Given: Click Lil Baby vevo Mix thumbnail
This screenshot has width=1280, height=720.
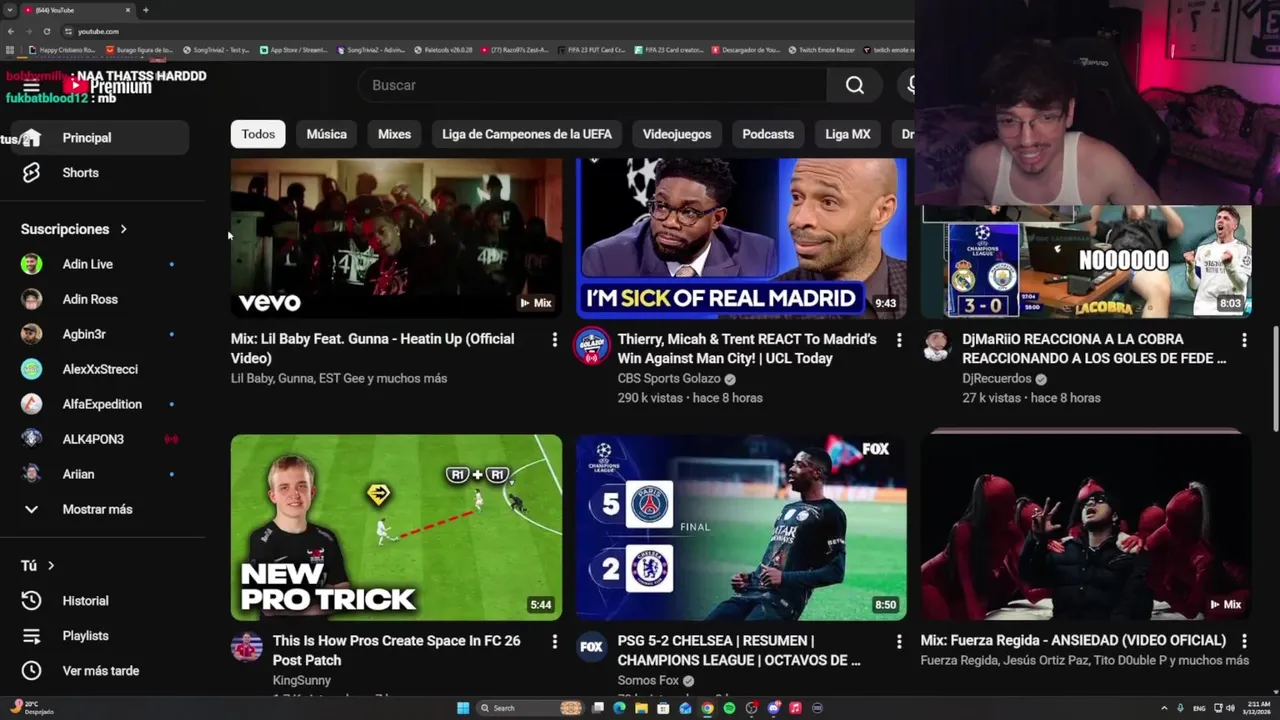Looking at the screenshot, I should click(396, 238).
